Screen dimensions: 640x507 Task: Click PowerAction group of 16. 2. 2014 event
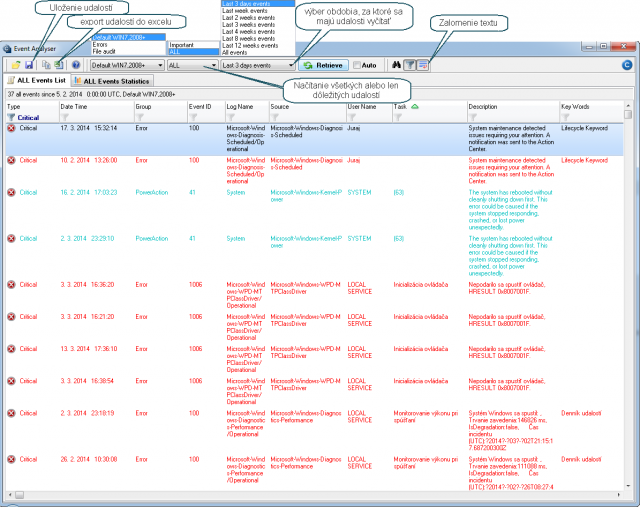coord(152,193)
